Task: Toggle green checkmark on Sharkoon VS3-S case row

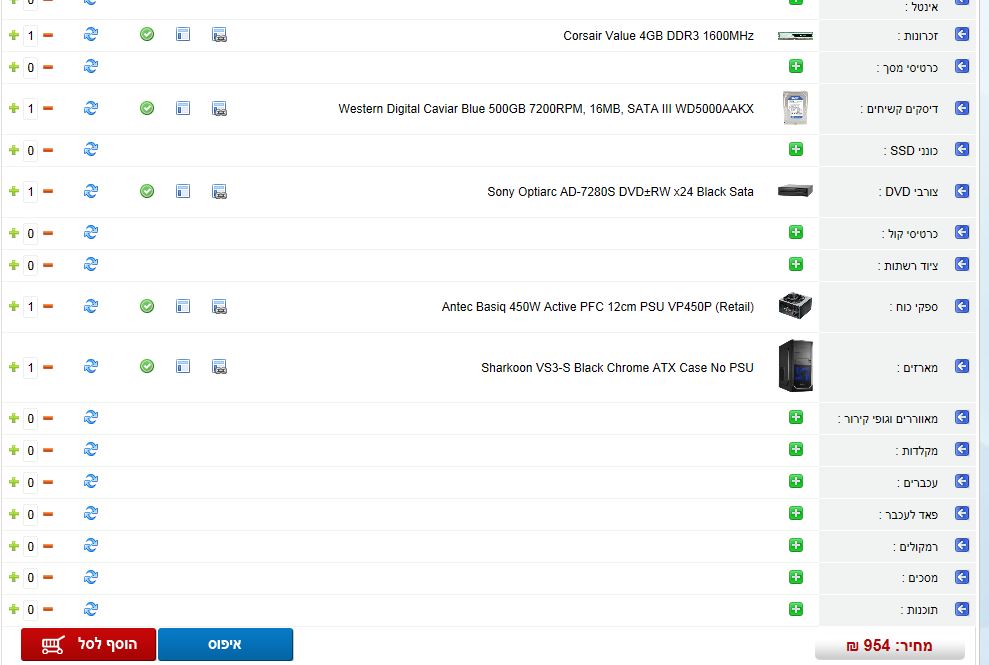Action: [x=147, y=367]
